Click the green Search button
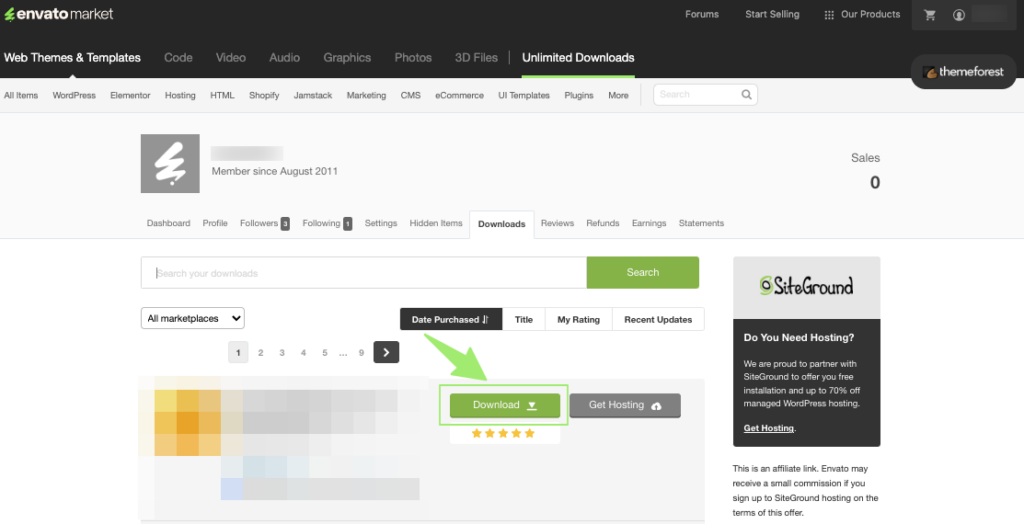Image resolution: width=1024 pixels, height=524 pixels. (x=643, y=272)
